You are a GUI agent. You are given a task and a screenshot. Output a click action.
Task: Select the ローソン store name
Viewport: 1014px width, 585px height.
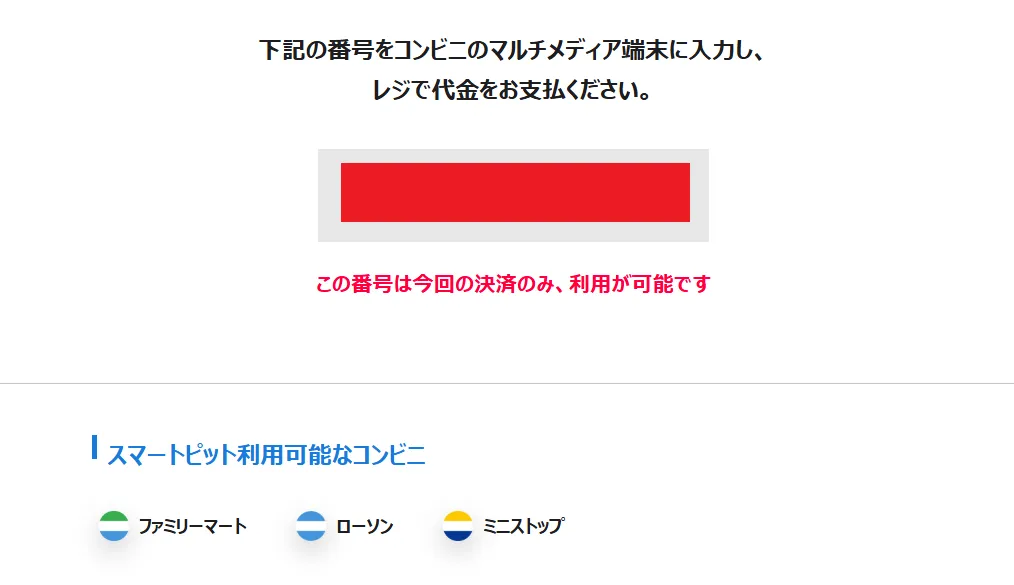[365, 526]
